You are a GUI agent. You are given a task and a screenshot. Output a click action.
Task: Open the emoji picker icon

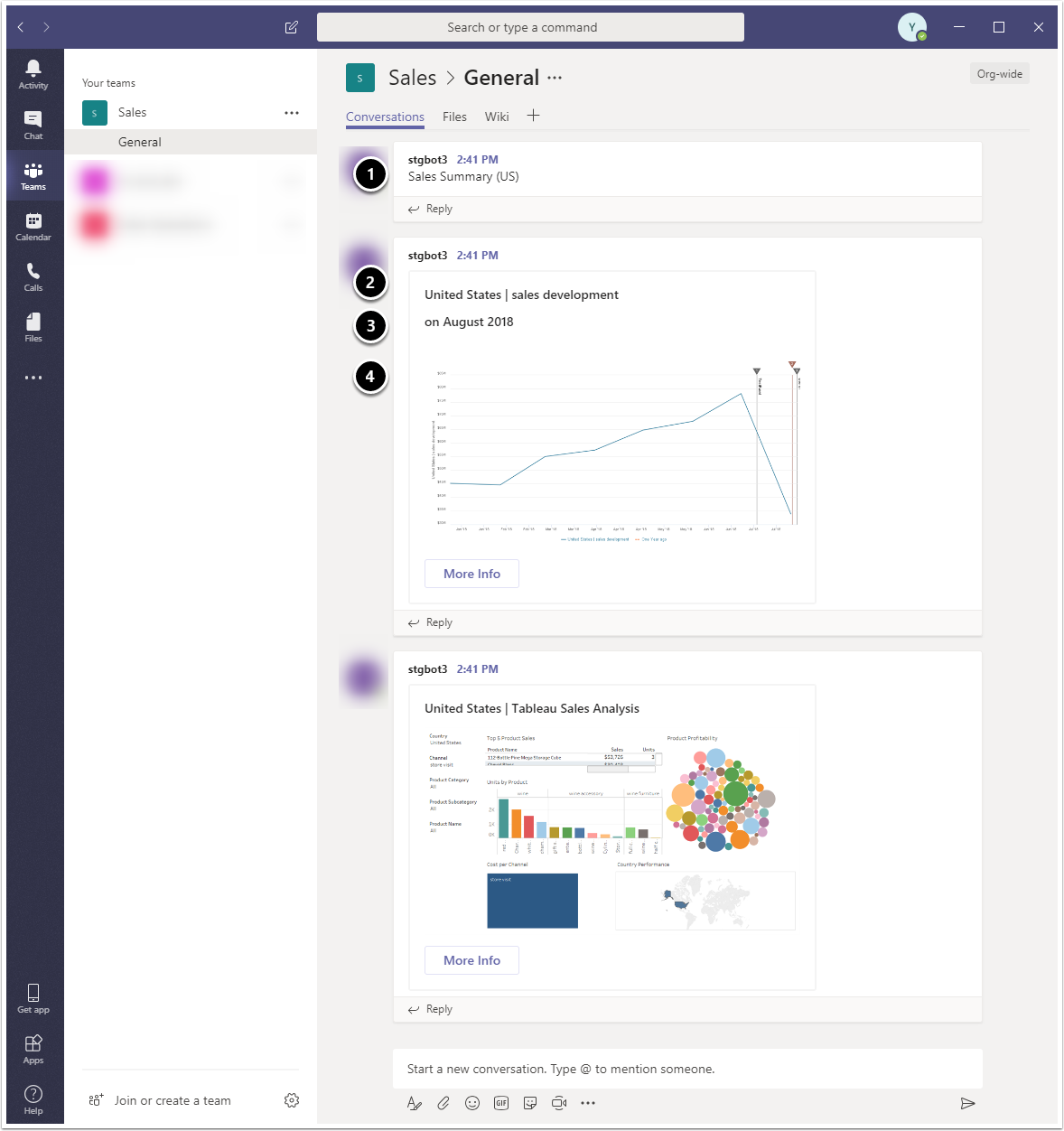(x=471, y=1103)
